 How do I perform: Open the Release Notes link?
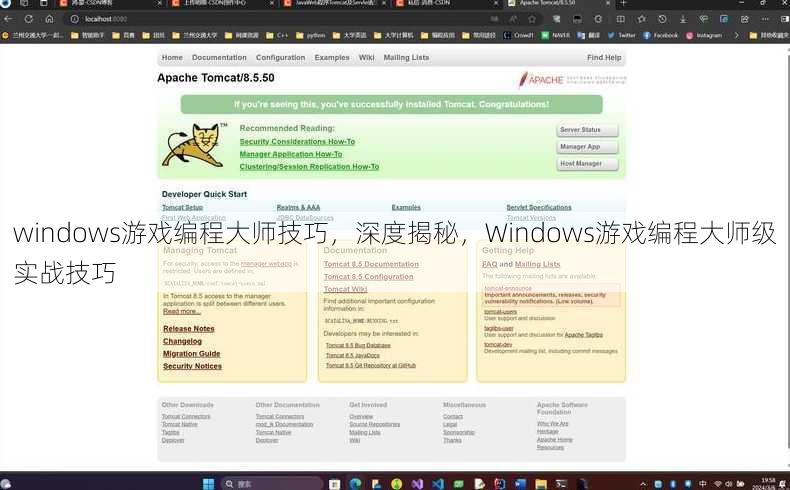(188, 329)
